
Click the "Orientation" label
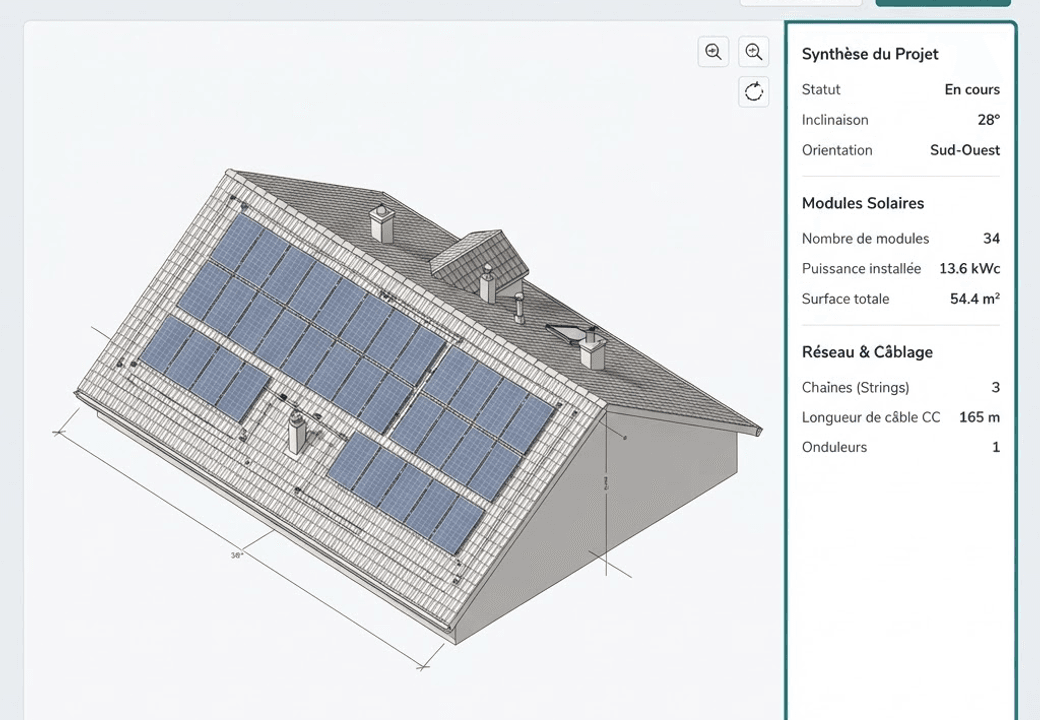pos(836,150)
